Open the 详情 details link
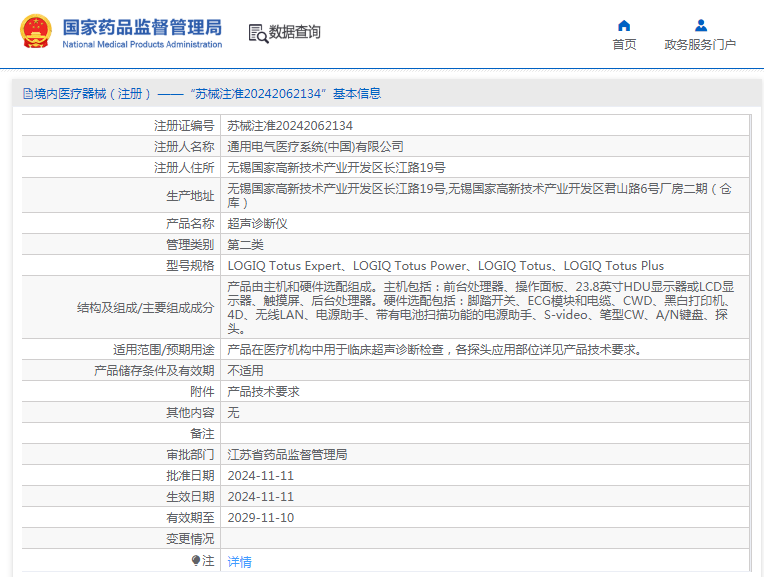Image resolution: width=764 pixels, height=577 pixels. pos(239,562)
